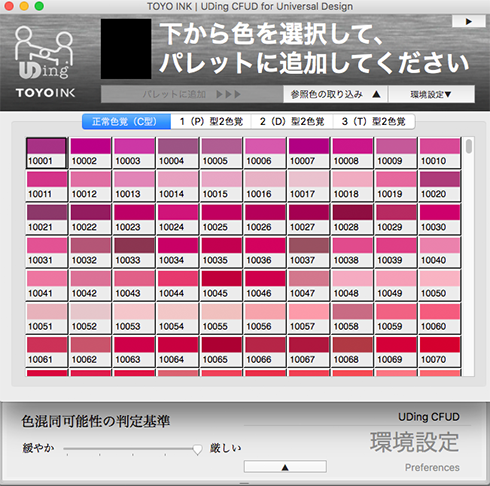The width and height of the screenshot is (490, 486).
Task: Pick swatch 10068
Action: 352,351
